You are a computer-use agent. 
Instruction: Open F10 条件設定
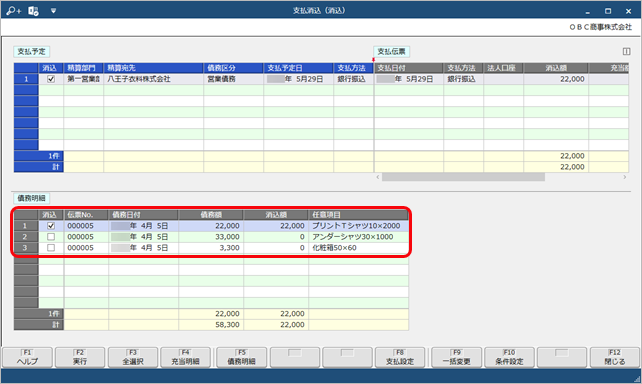pyautogui.click(x=509, y=357)
